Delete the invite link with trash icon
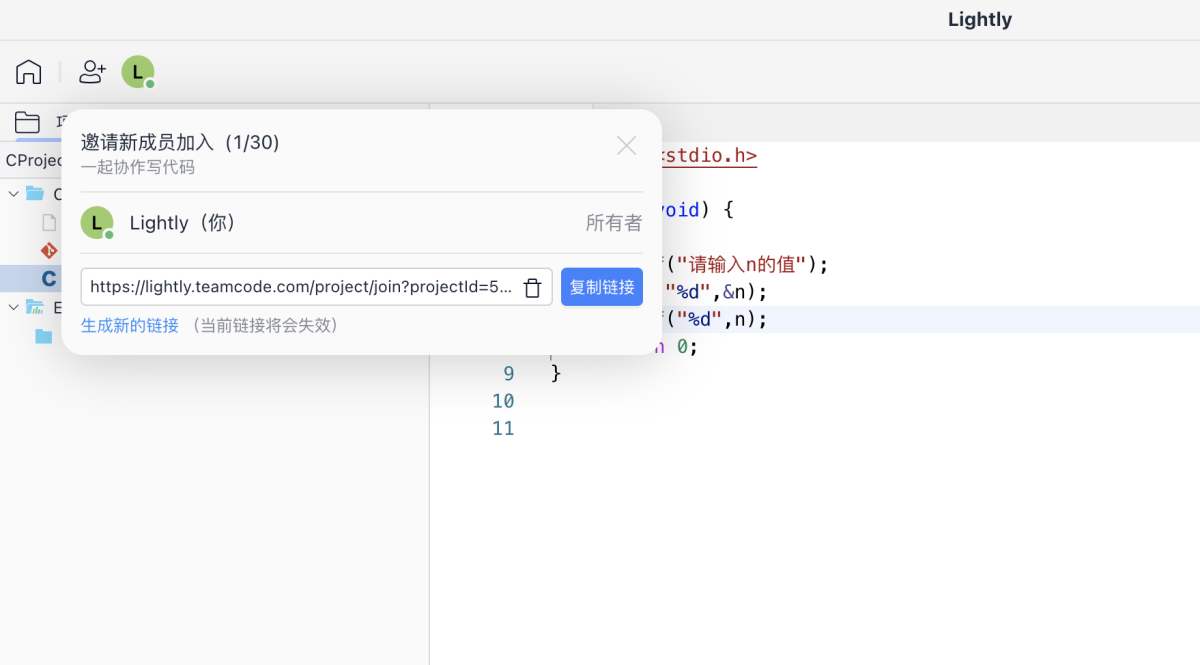Screen dimensions: 1200x665 (533, 288)
